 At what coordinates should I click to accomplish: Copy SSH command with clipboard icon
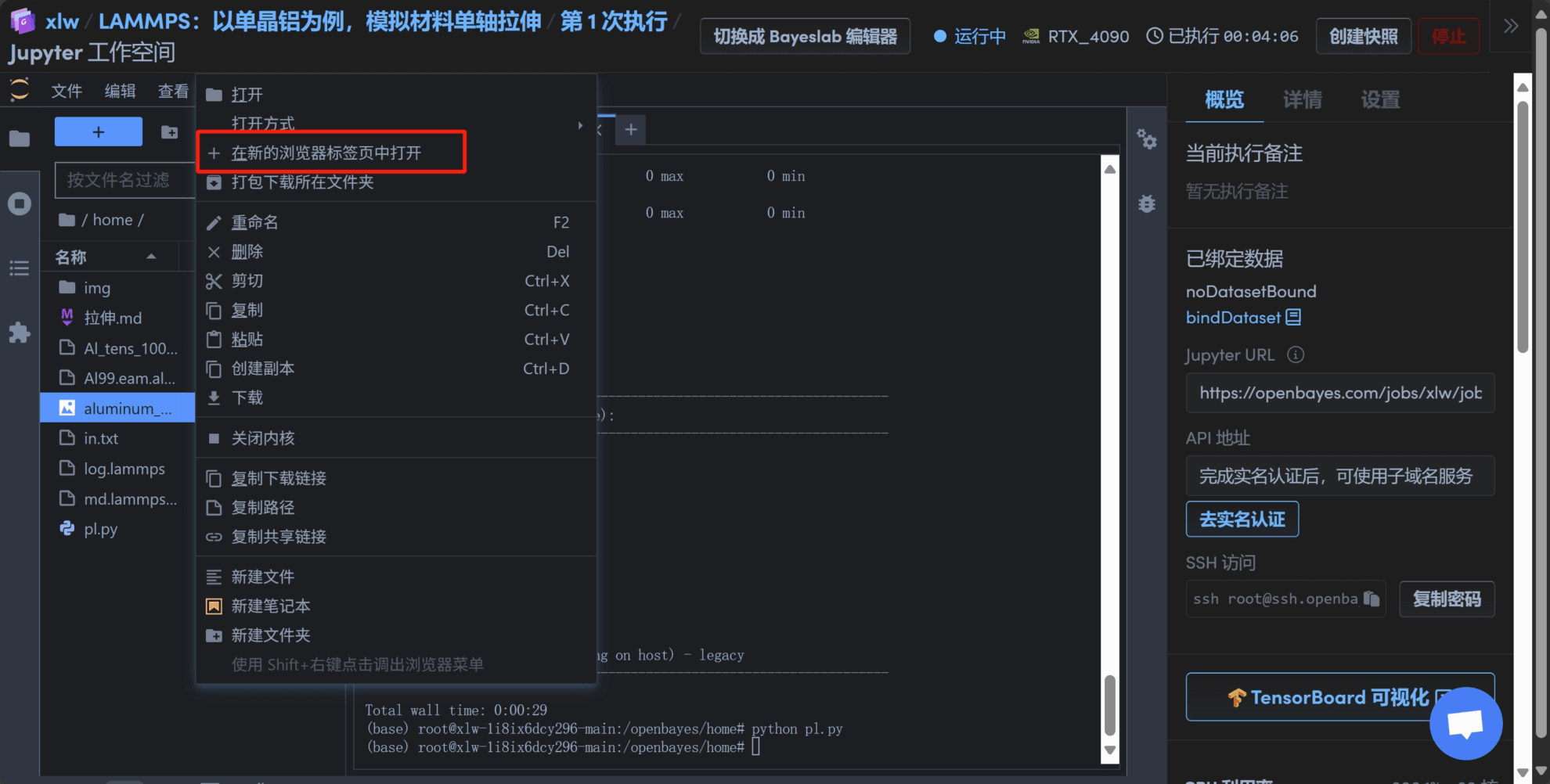[1371, 599]
